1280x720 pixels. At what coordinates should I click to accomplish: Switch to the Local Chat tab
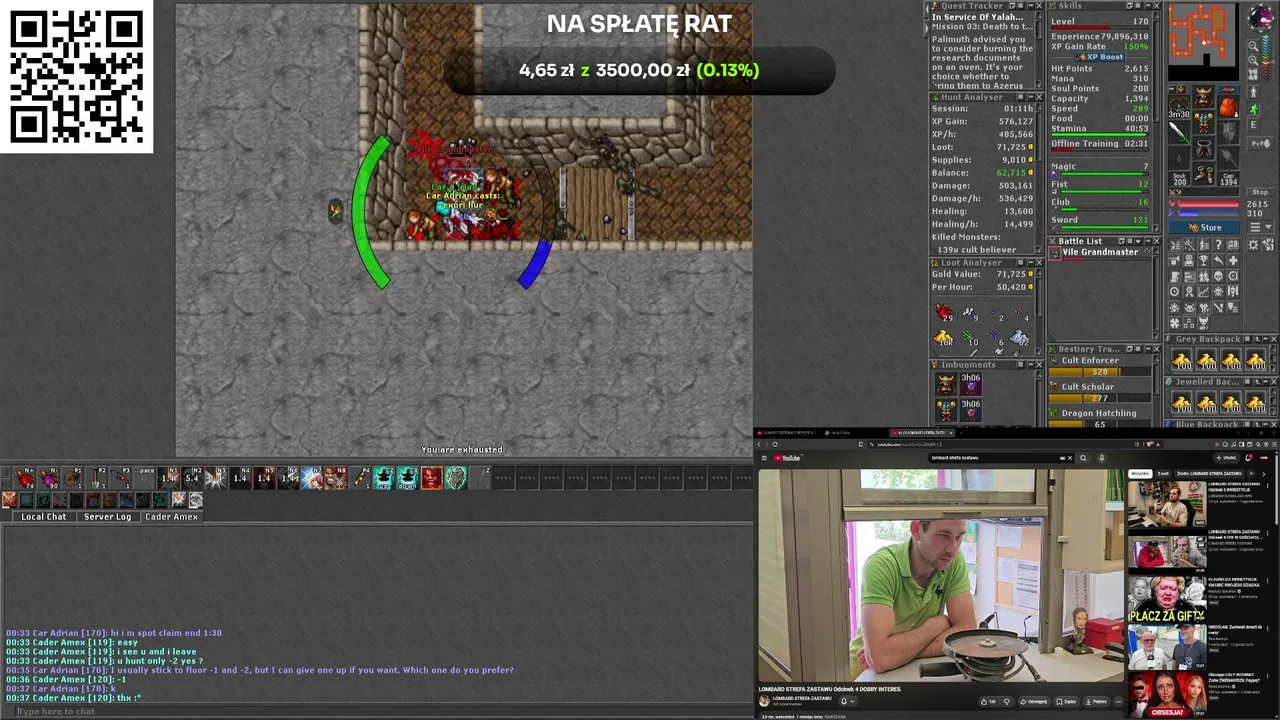point(44,517)
